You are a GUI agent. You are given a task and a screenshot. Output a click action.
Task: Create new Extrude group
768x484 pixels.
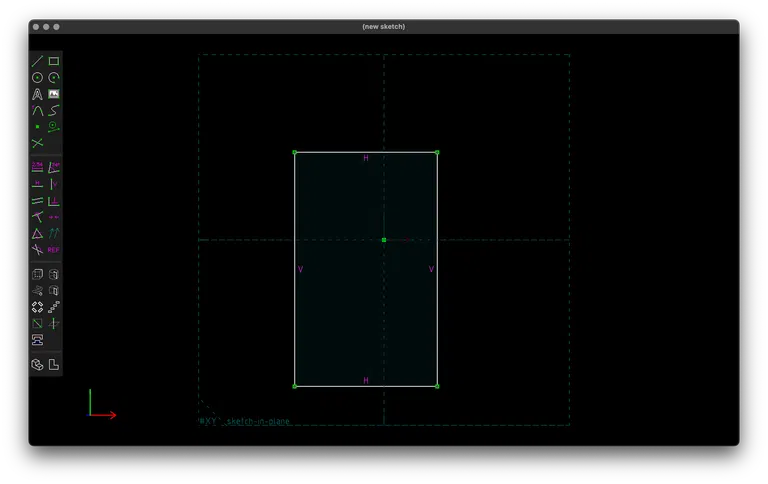pos(37,274)
